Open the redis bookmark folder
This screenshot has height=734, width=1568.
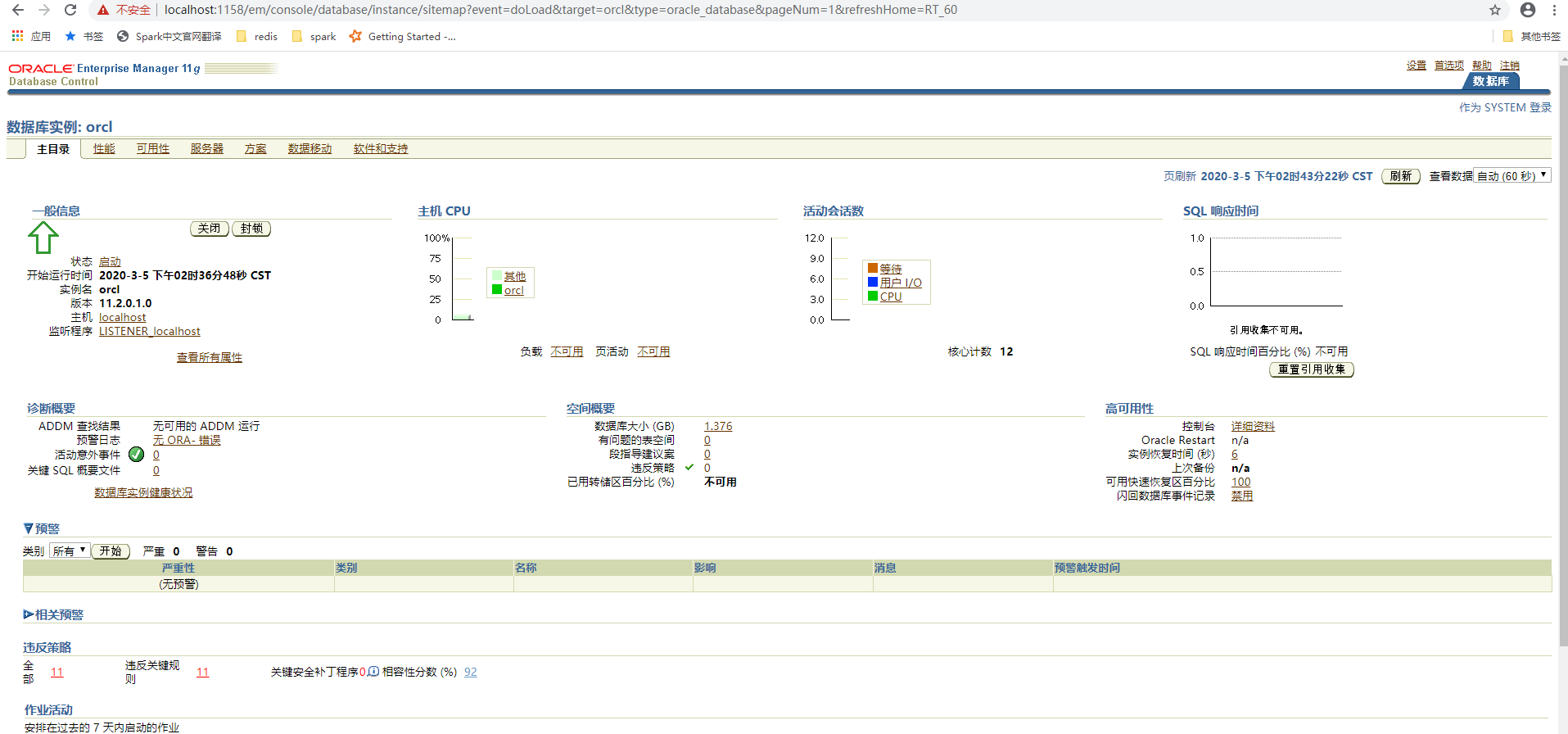pos(256,36)
